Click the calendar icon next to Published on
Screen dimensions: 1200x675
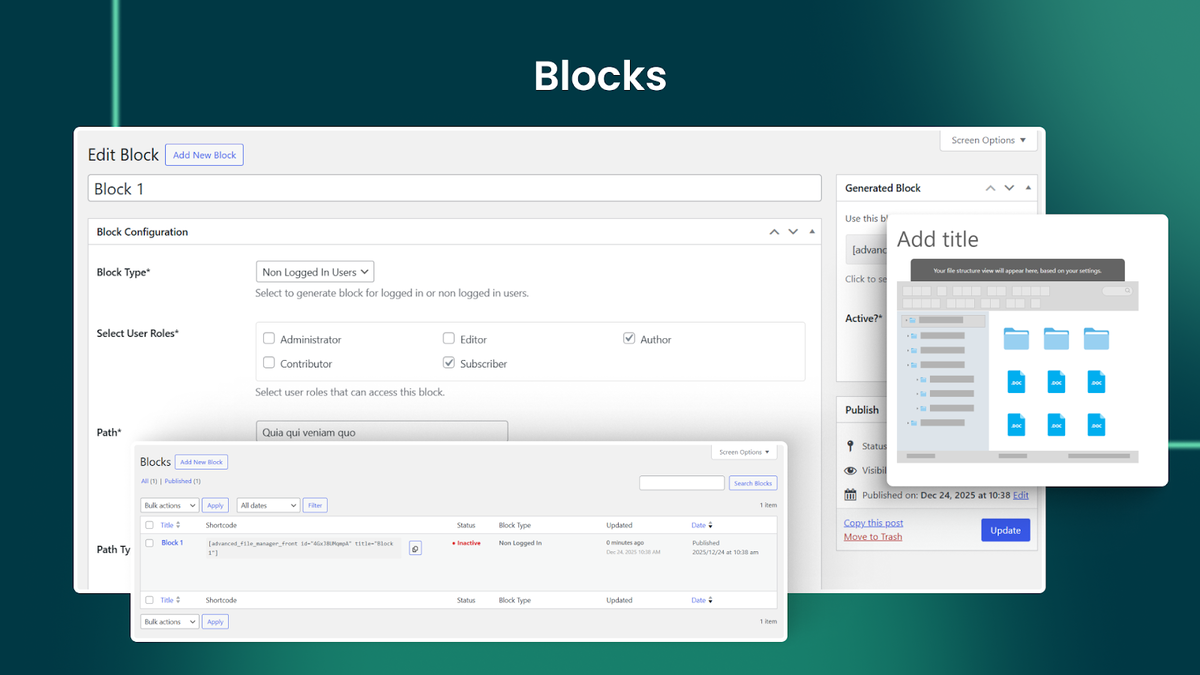[x=850, y=494]
